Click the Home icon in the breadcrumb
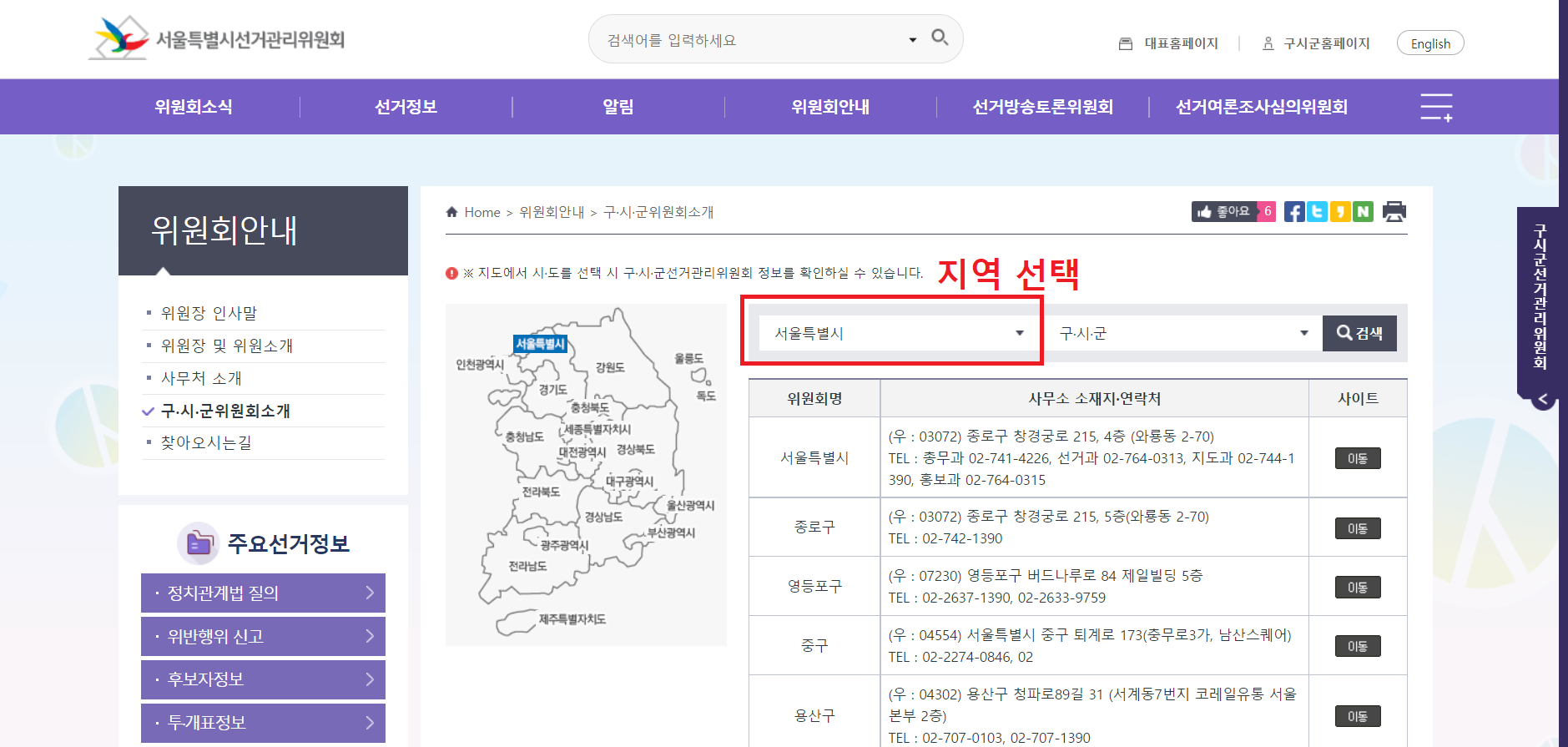 [x=451, y=212]
